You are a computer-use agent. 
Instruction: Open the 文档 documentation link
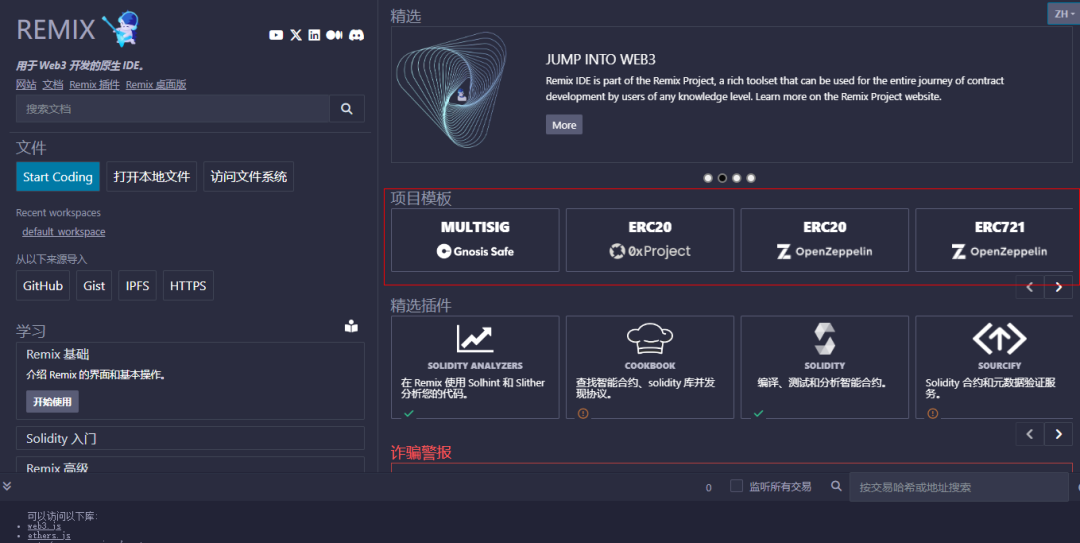coord(52,85)
